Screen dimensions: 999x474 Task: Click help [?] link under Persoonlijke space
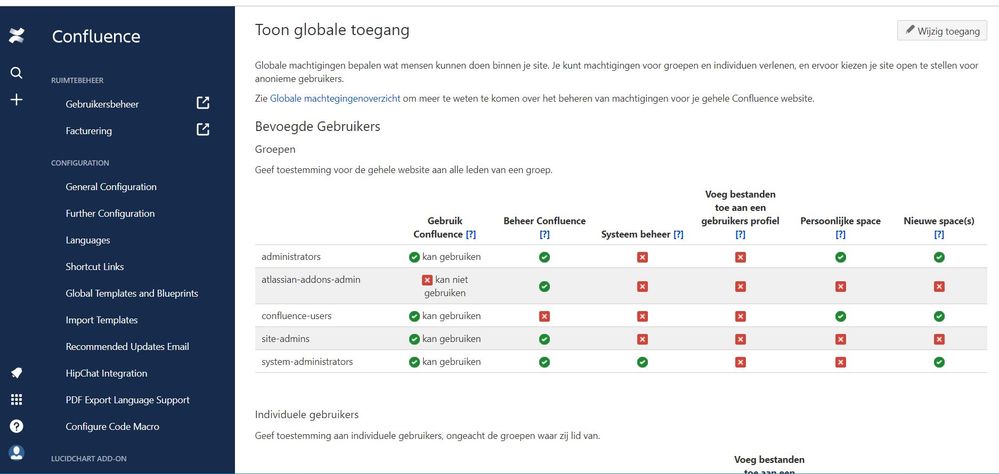pos(840,234)
